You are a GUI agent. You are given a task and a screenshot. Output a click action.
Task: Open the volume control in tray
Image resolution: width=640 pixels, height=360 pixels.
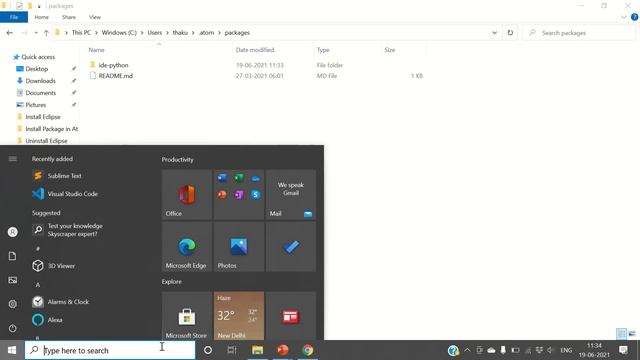tap(550, 350)
